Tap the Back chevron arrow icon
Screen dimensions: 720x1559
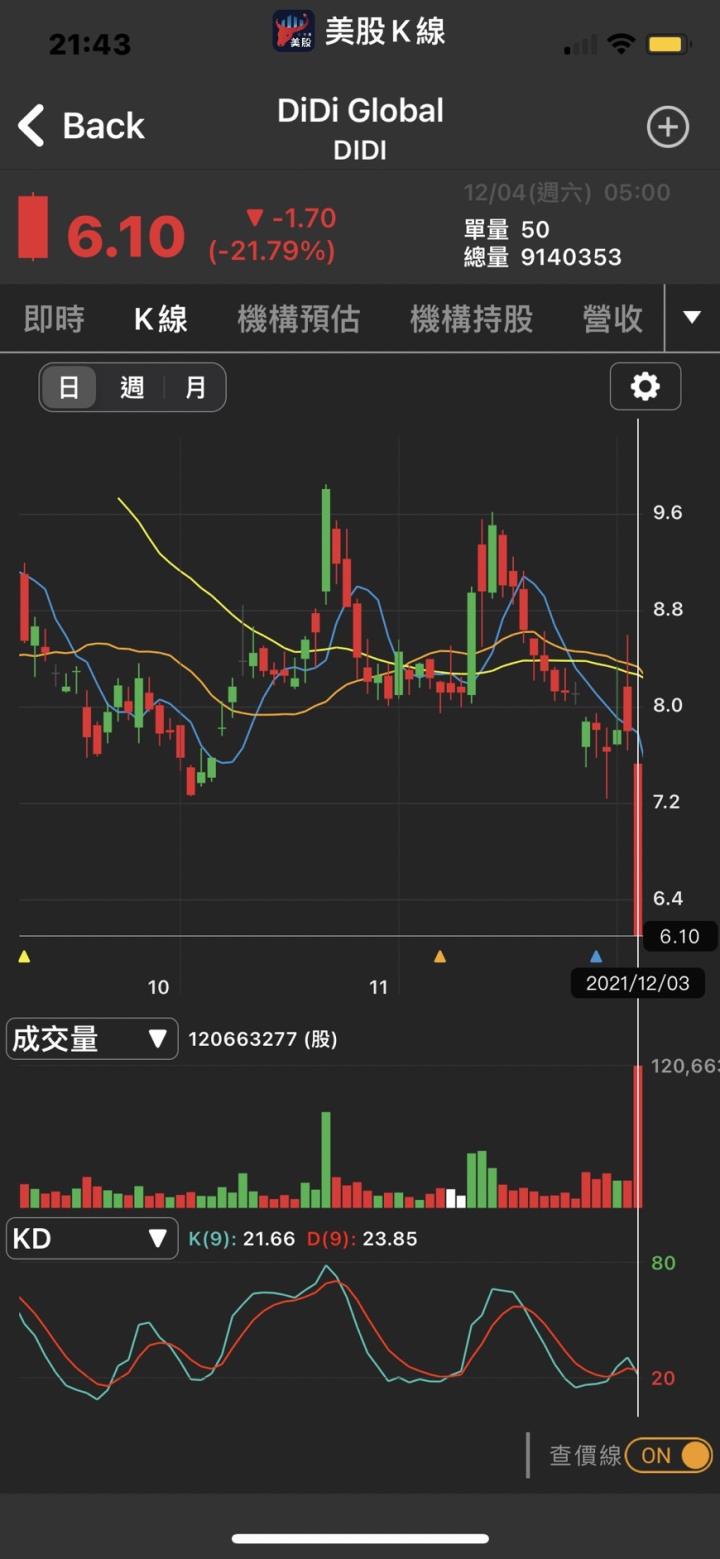click(x=31, y=126)
